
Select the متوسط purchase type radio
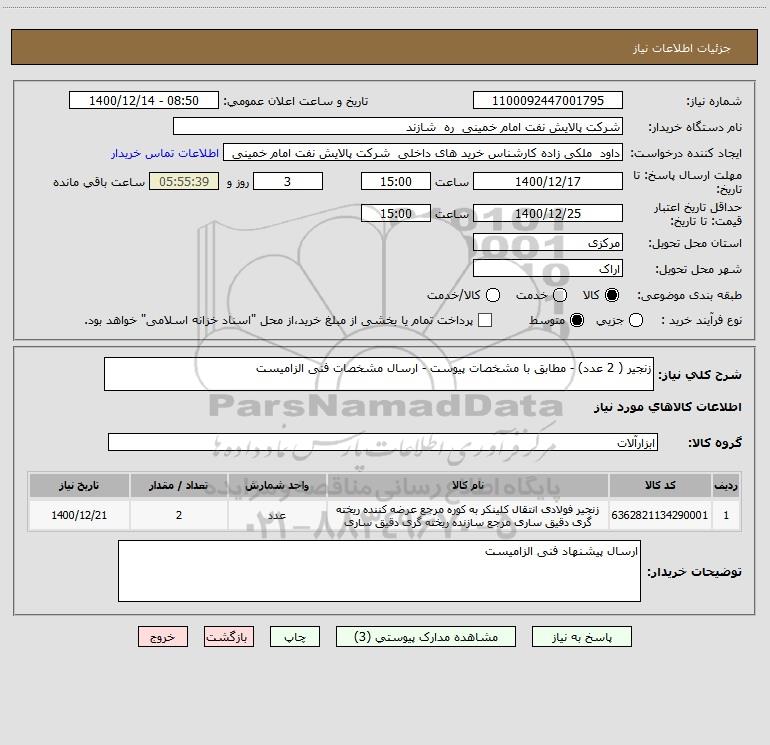pos(577,320)
